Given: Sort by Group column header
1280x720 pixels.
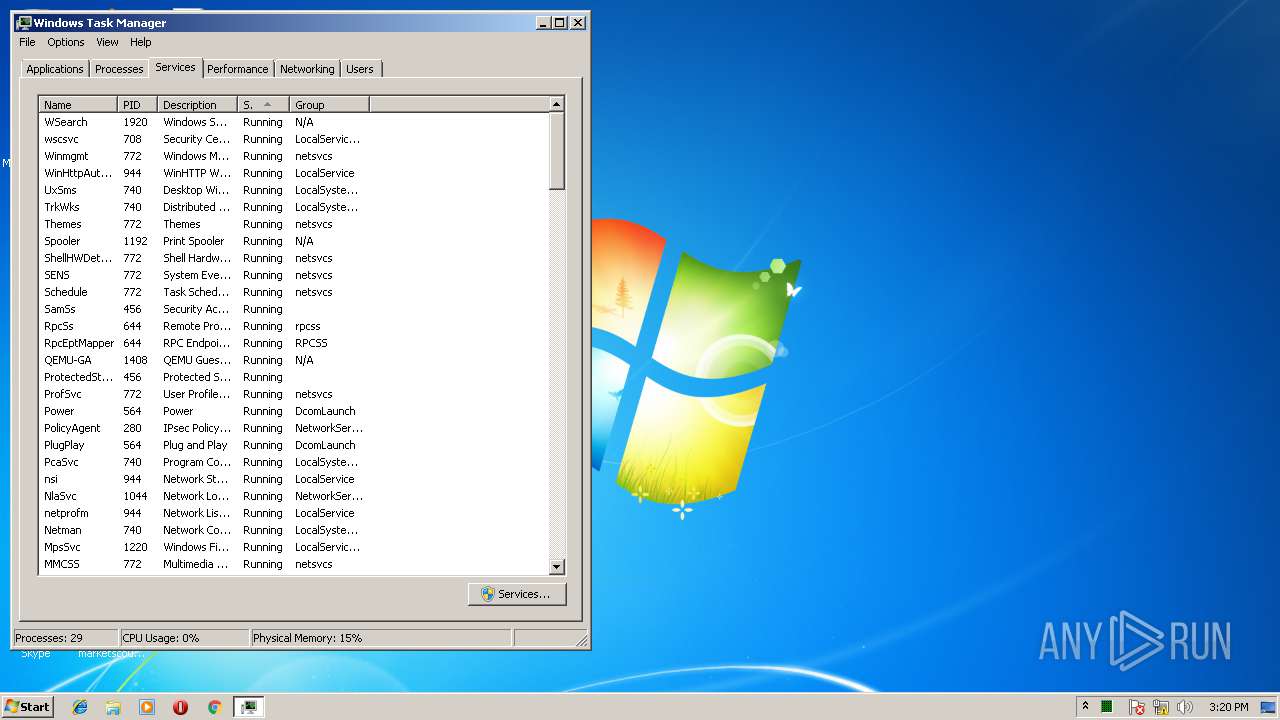Looking at the screenshot, I should [330, 105].
